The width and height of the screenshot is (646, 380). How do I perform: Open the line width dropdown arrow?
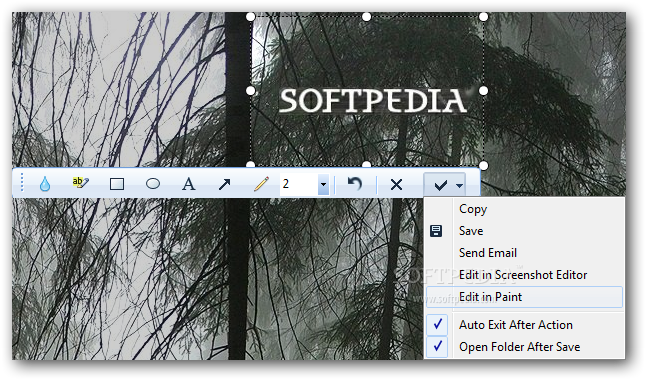323,184
